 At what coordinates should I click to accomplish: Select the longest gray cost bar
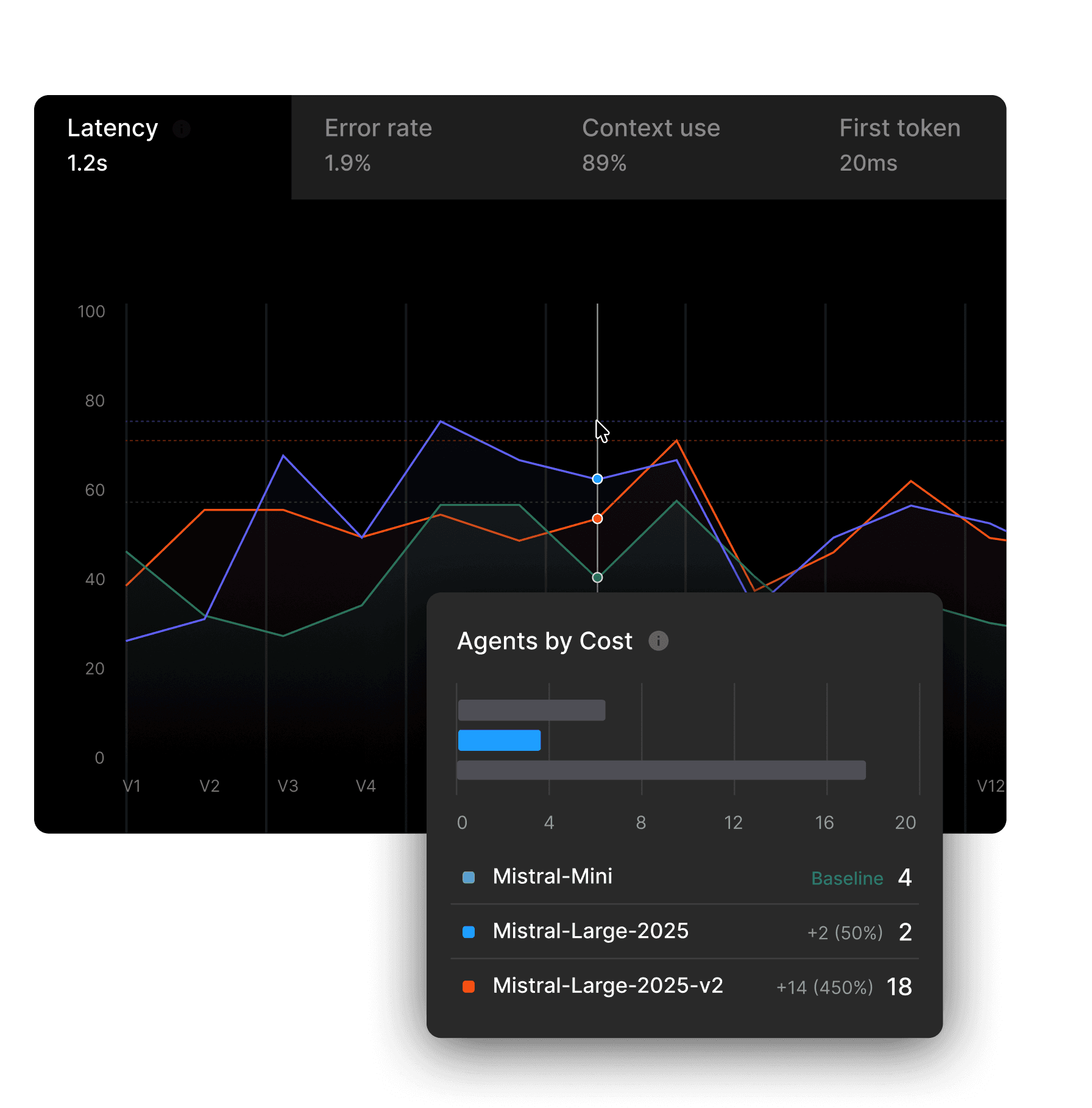pyautogui.click(x=661, y=770)
